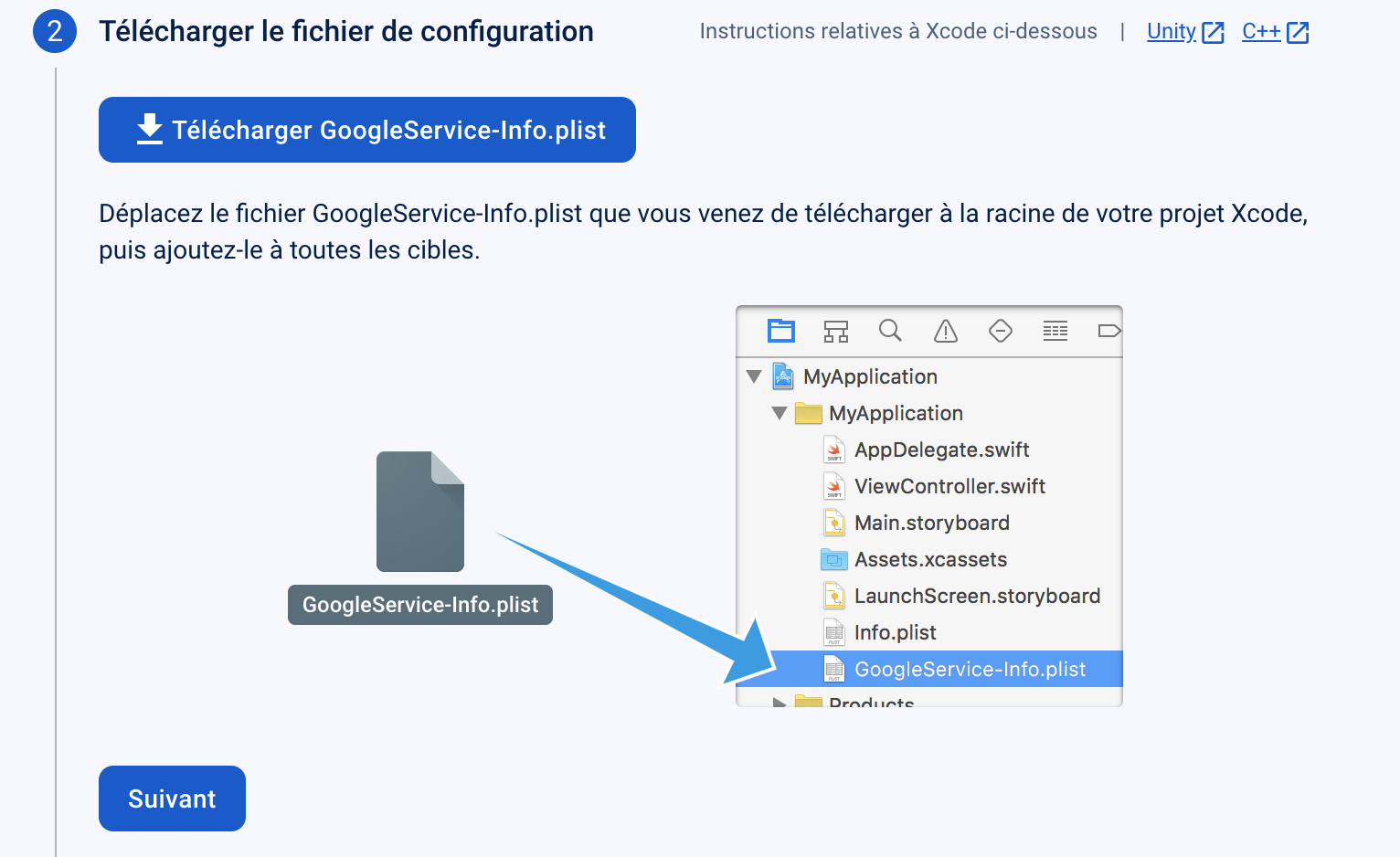This screenshot has width=1400, height=857.
Task: Select the LaunchScreen.storyboard row
Action: tap(929, 596)
